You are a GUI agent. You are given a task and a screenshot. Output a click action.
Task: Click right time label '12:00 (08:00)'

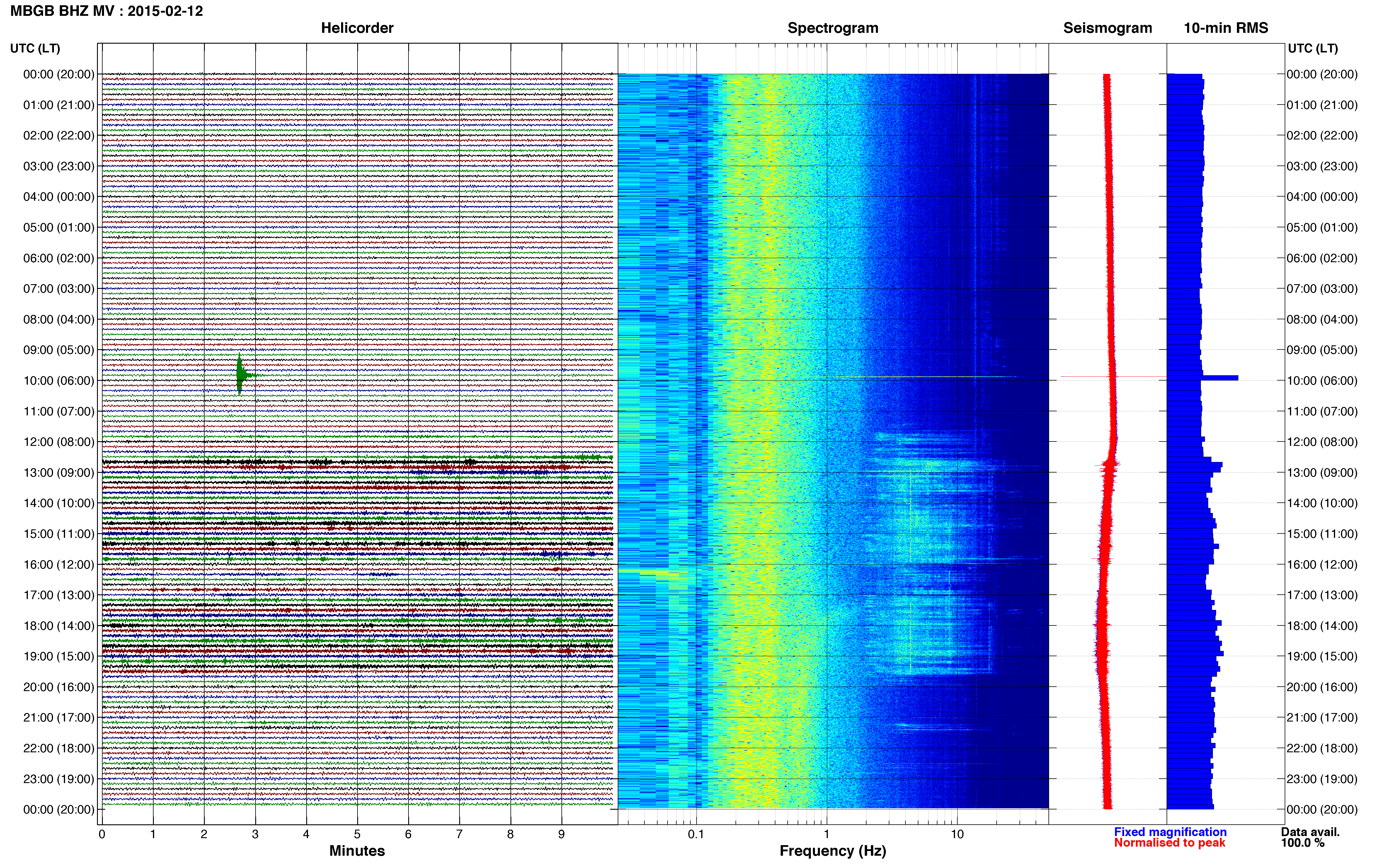tap(1322, 442)
